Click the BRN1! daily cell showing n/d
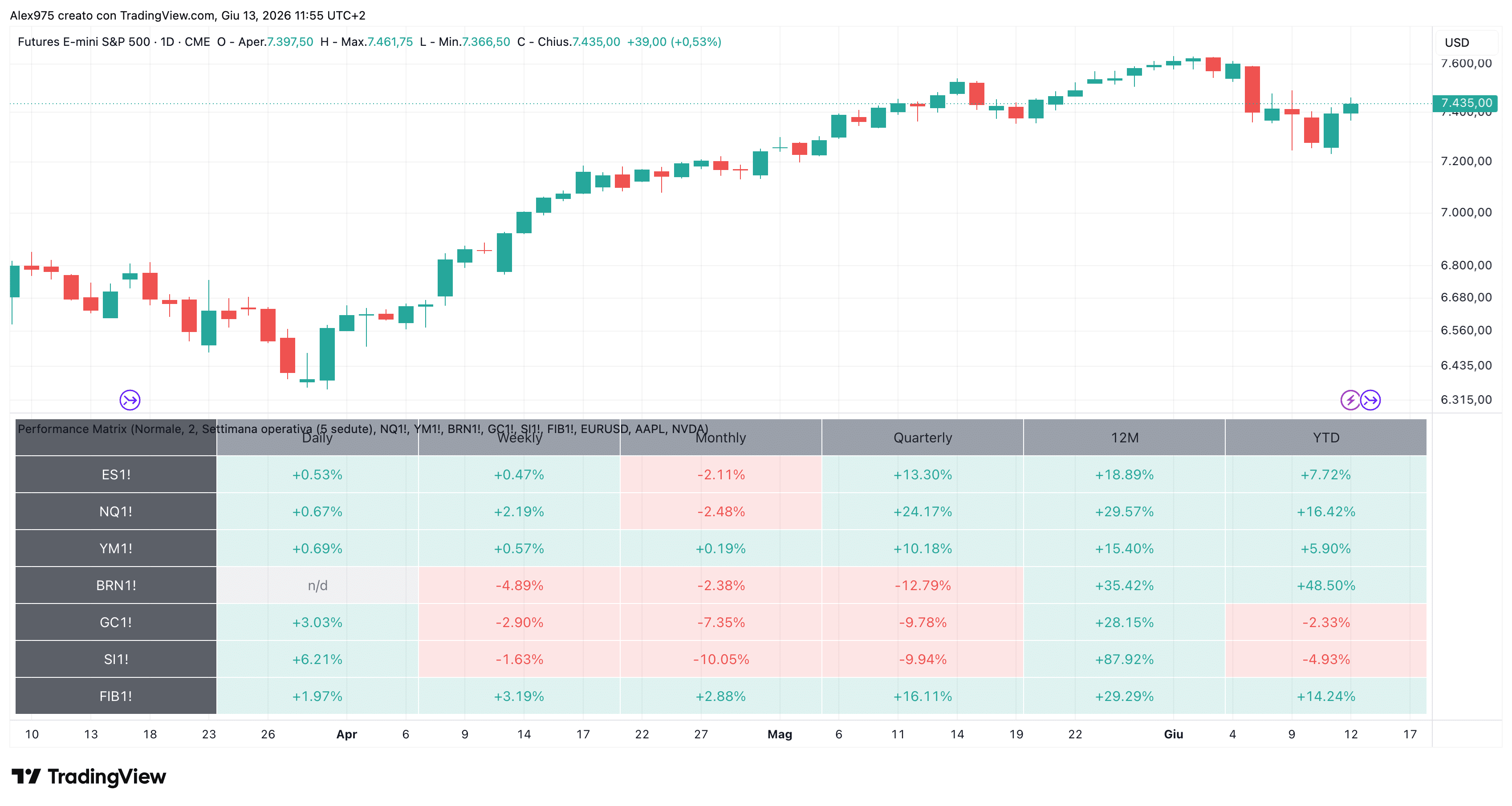Viewport: 1512px width, 806px height. [x=317, y=585]
